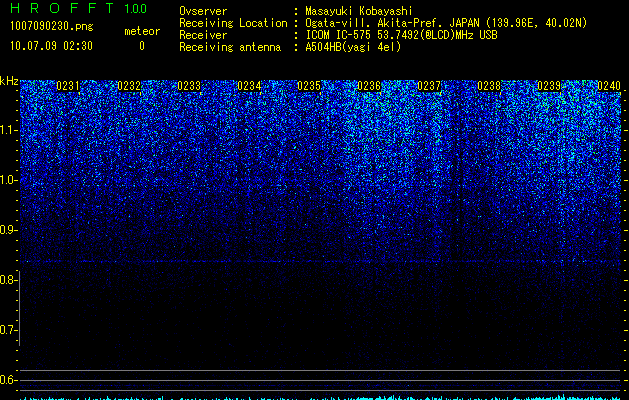629x400 pixels.
Task: Click the 0236 time marker
Action: point(369,86)
